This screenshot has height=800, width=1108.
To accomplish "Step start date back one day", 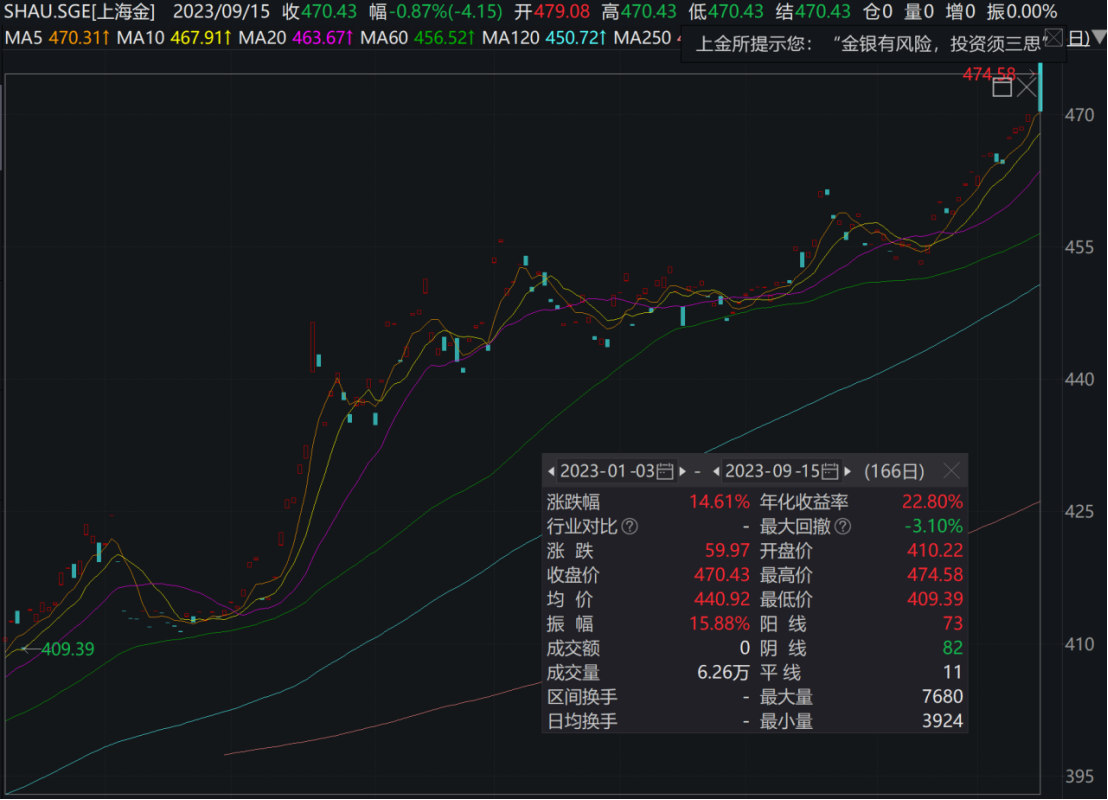I will coord(551,471).
